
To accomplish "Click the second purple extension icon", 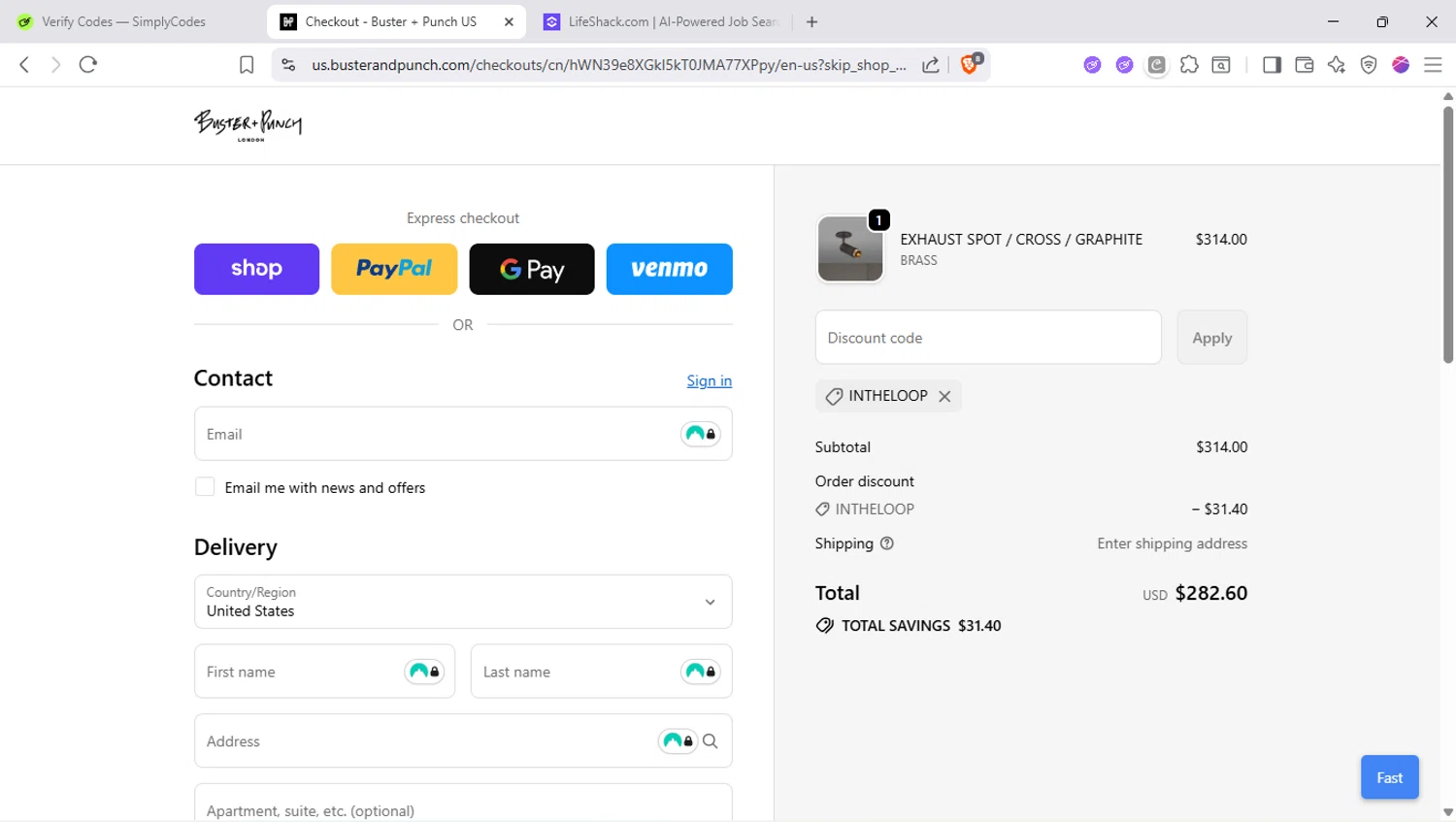I will pyautogui.click(x=1125, y=65).
